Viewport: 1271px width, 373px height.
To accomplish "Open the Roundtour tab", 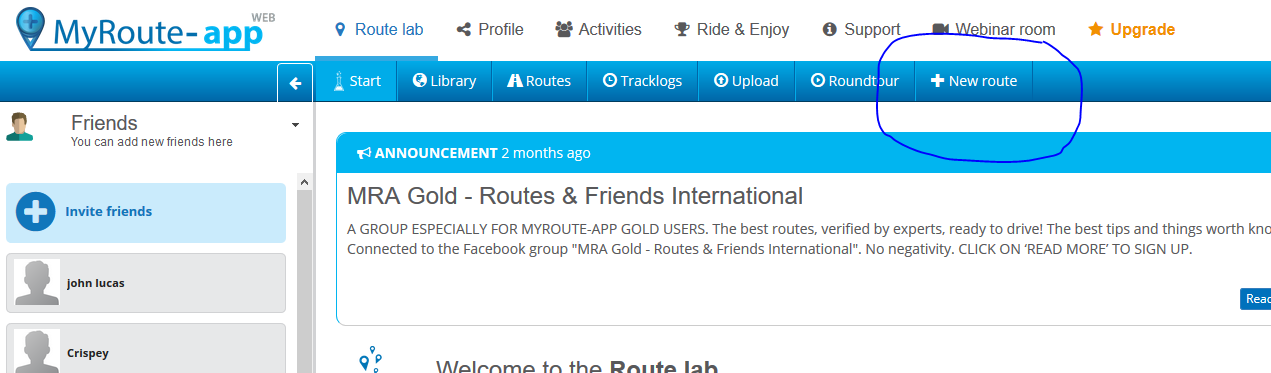I will coord(855,81).
